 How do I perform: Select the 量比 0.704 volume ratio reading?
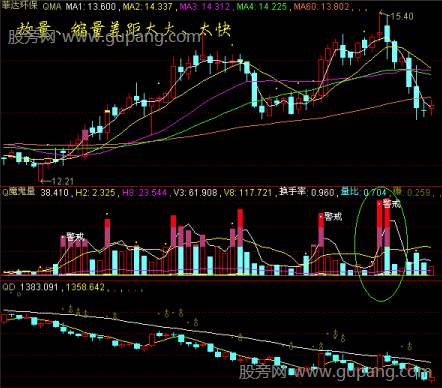pos(363,192)
